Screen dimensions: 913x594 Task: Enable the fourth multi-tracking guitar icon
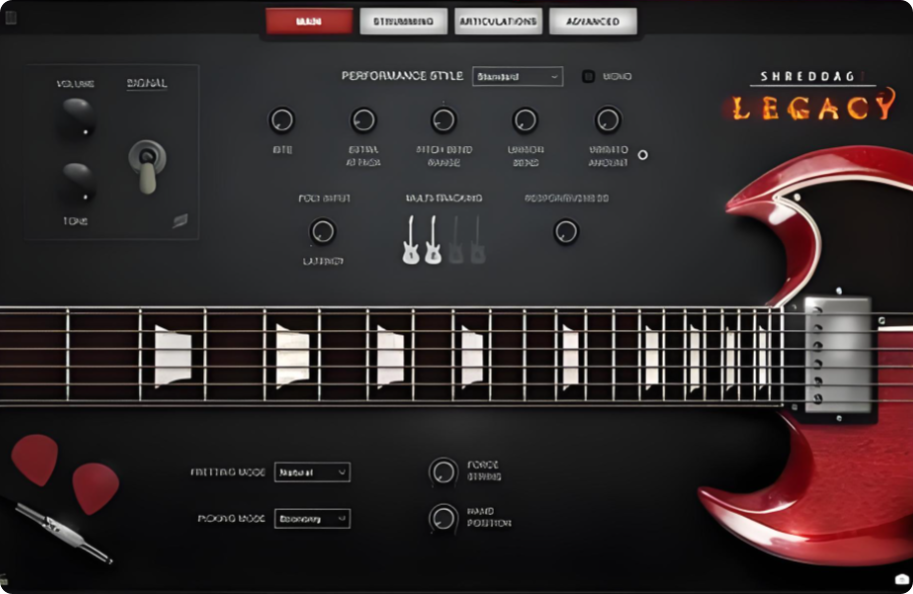coord(477,240)
